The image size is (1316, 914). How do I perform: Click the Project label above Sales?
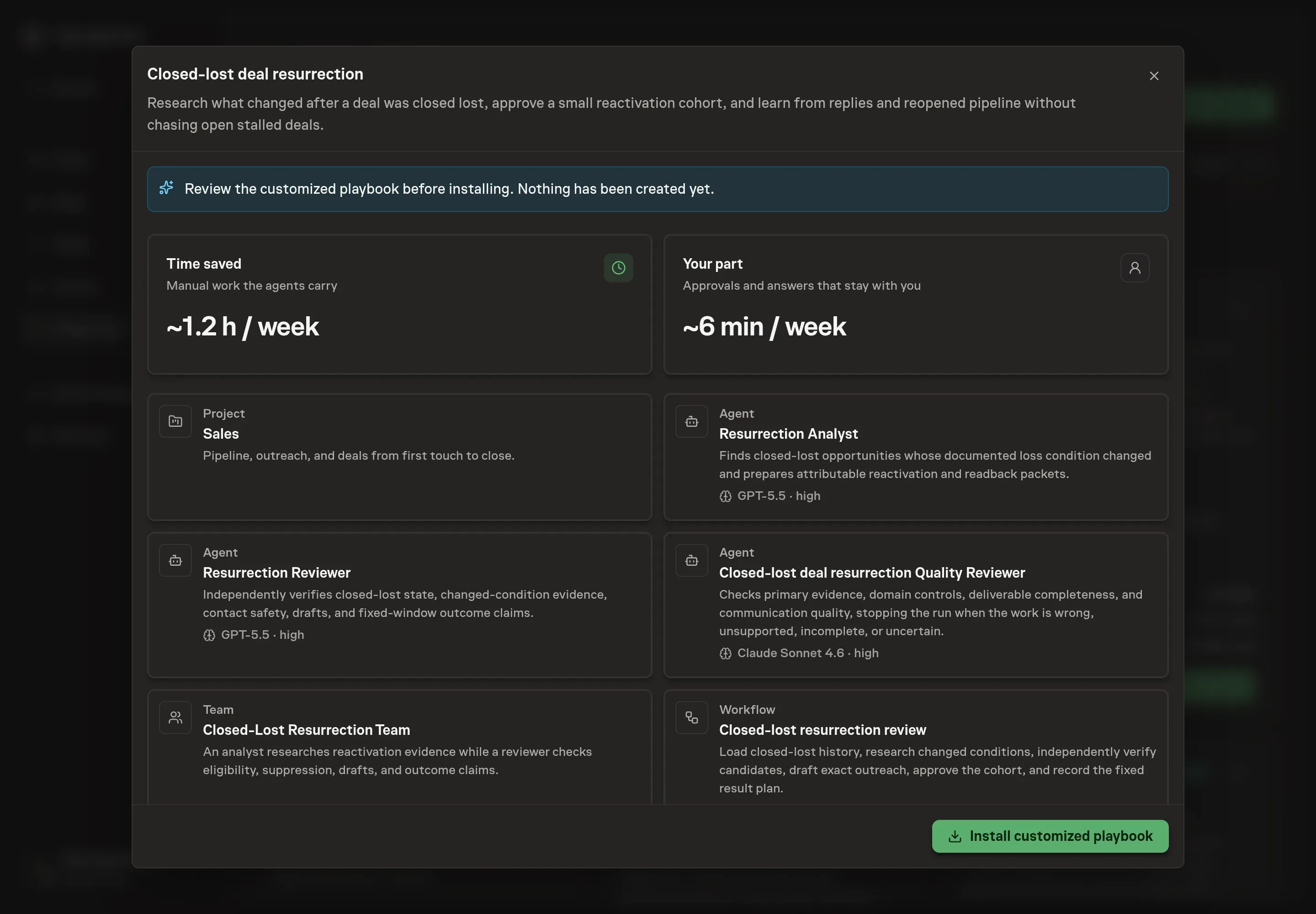223,413
